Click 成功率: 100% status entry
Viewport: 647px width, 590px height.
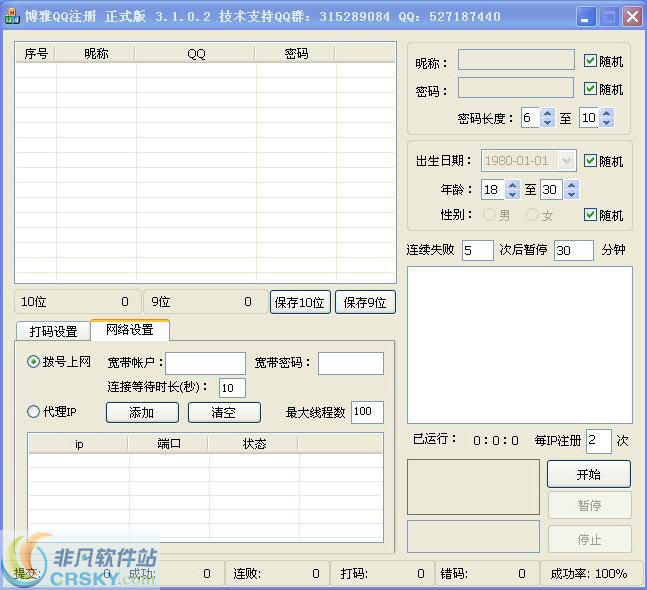pos(589,573)
